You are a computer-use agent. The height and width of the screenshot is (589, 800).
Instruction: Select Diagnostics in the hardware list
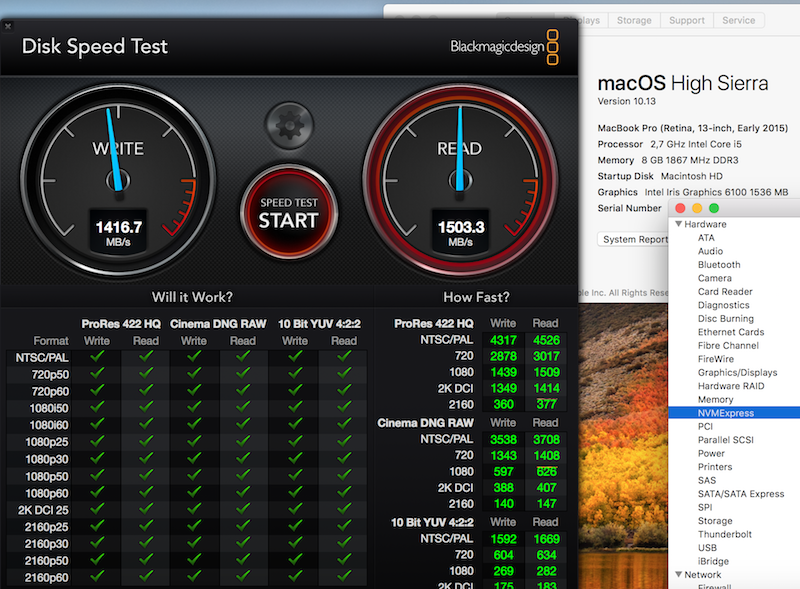click(x=723, y=305)
